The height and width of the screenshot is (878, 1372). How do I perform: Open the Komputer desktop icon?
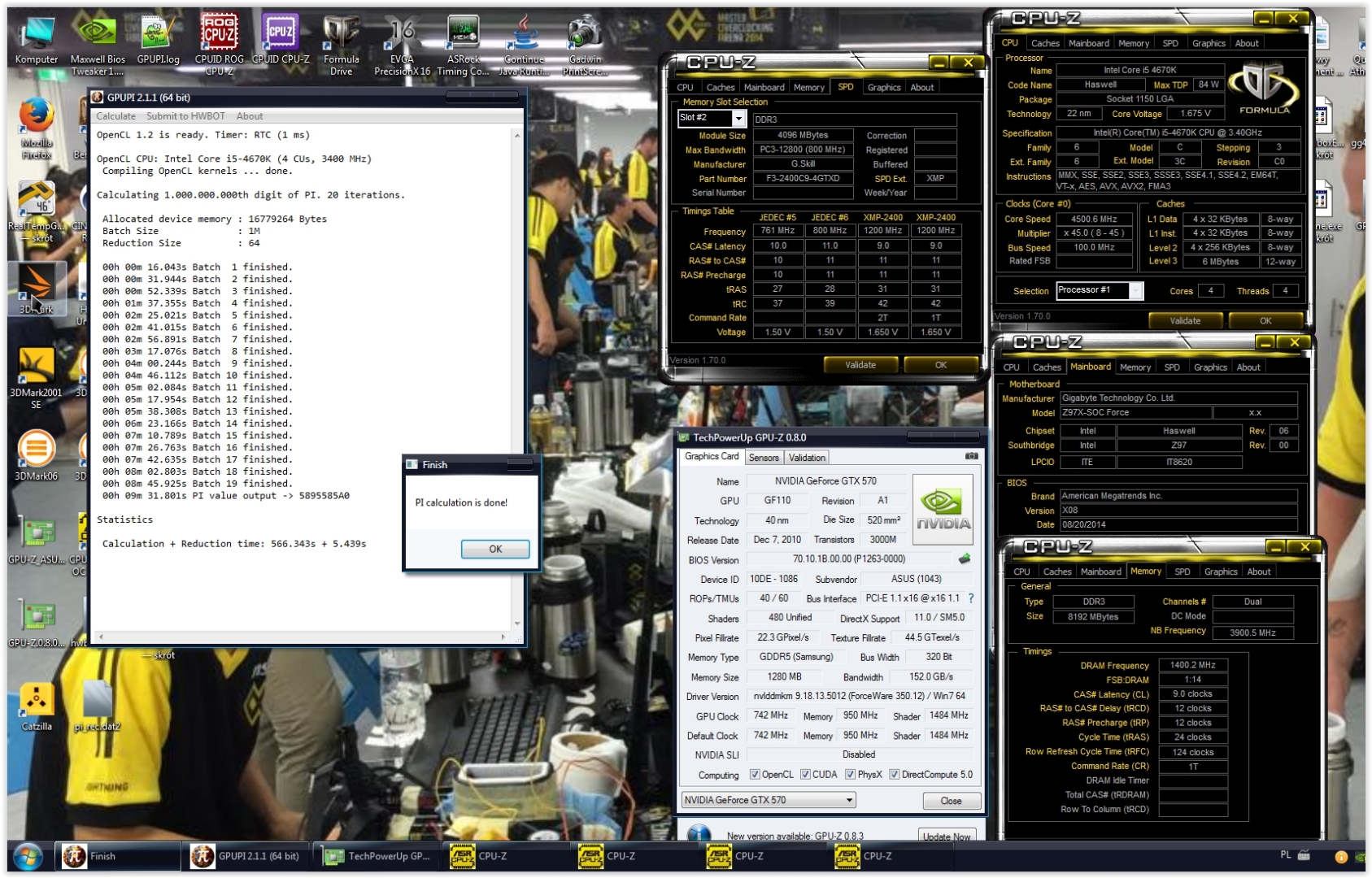point(37,41)
